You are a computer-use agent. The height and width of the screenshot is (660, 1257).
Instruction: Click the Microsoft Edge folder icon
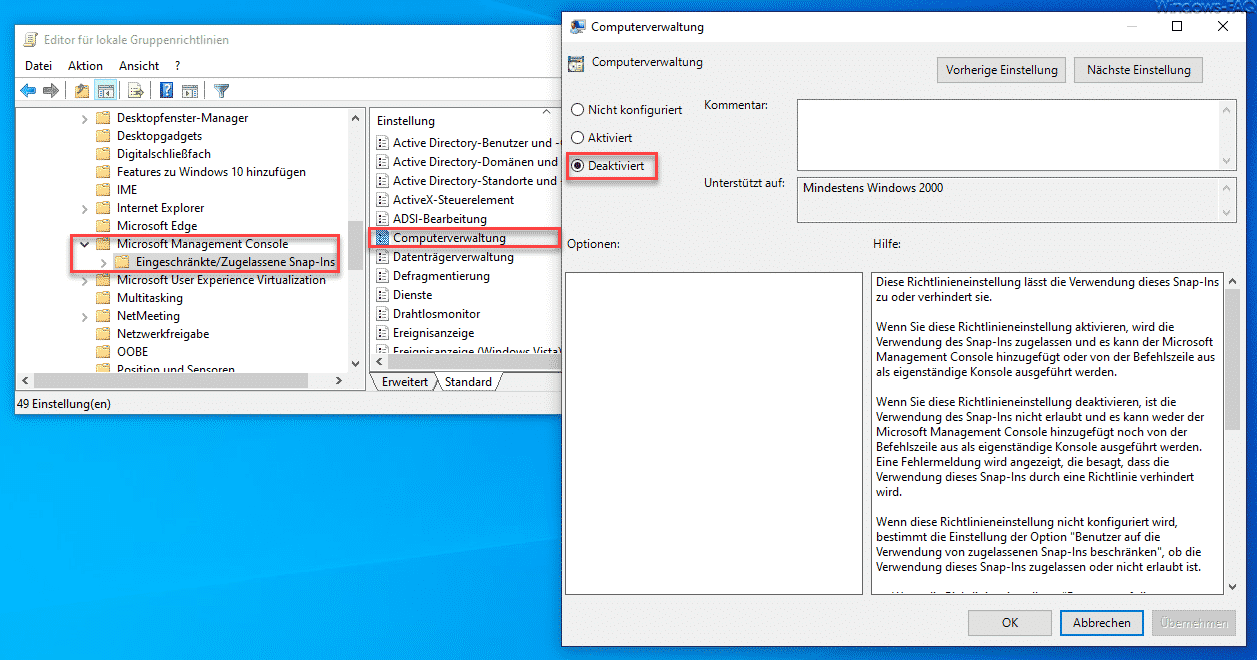tap(102, 226)
